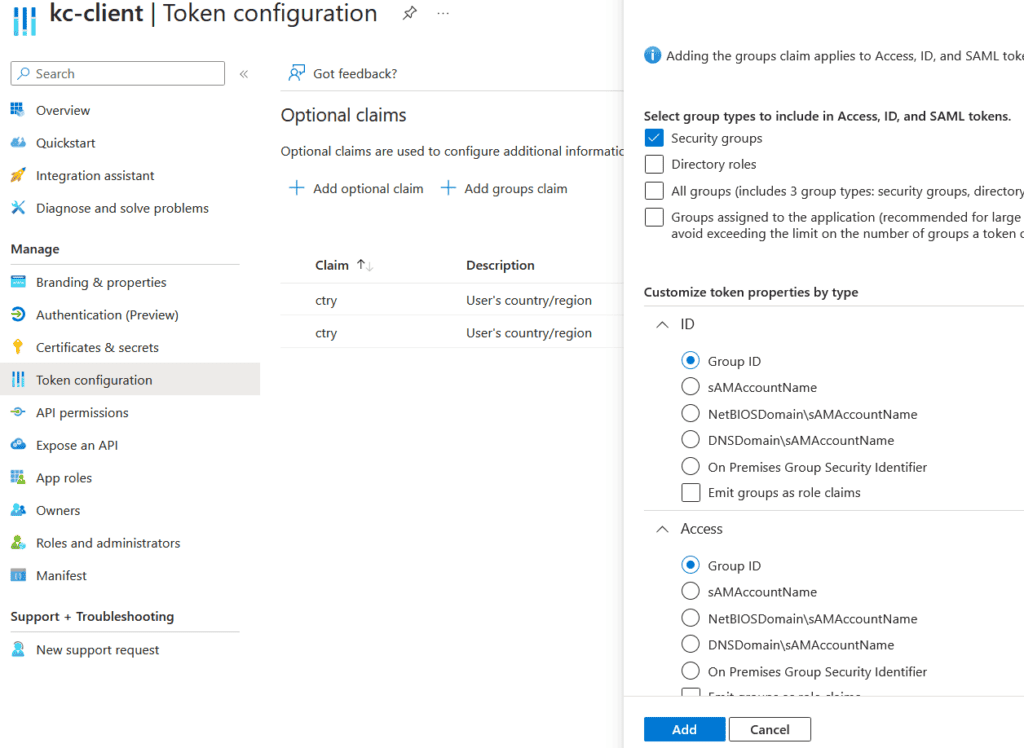1024x748 pixels.
Task: Click the Integration assistant rocket icon
Action: pos(18,175)
